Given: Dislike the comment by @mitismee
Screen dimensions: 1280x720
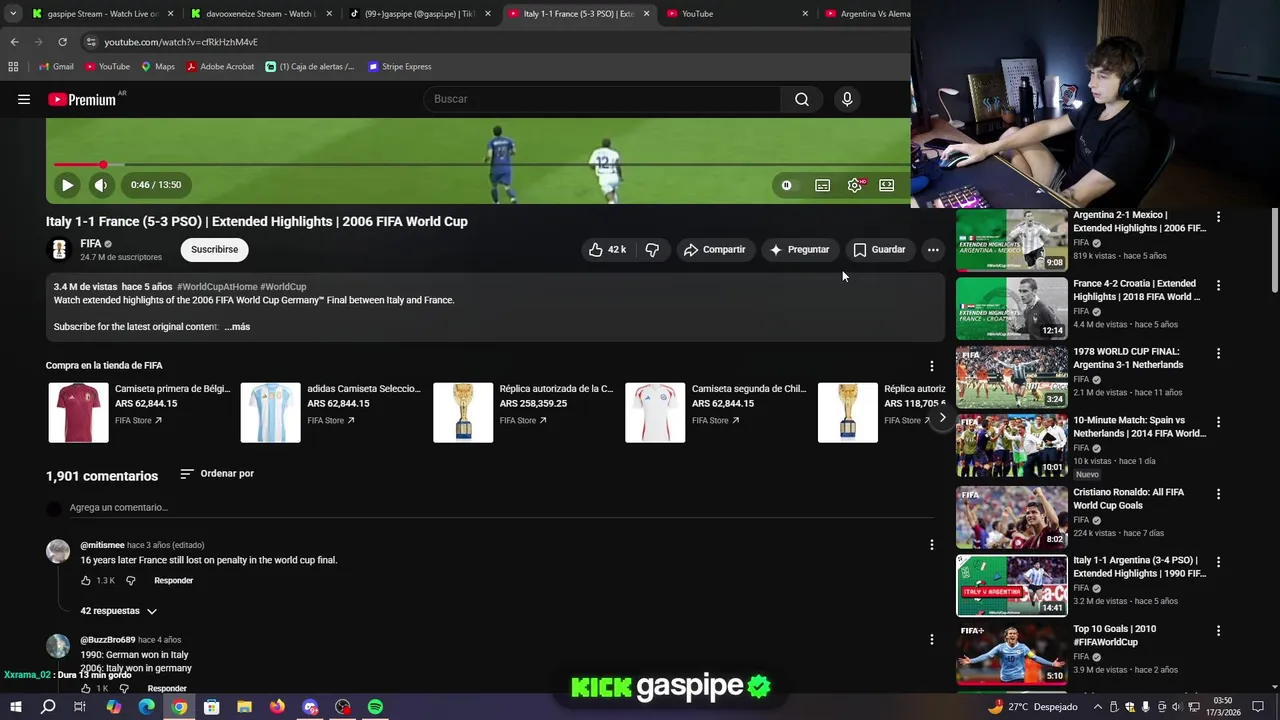Looking at the screenshot, I should [130, 581].
